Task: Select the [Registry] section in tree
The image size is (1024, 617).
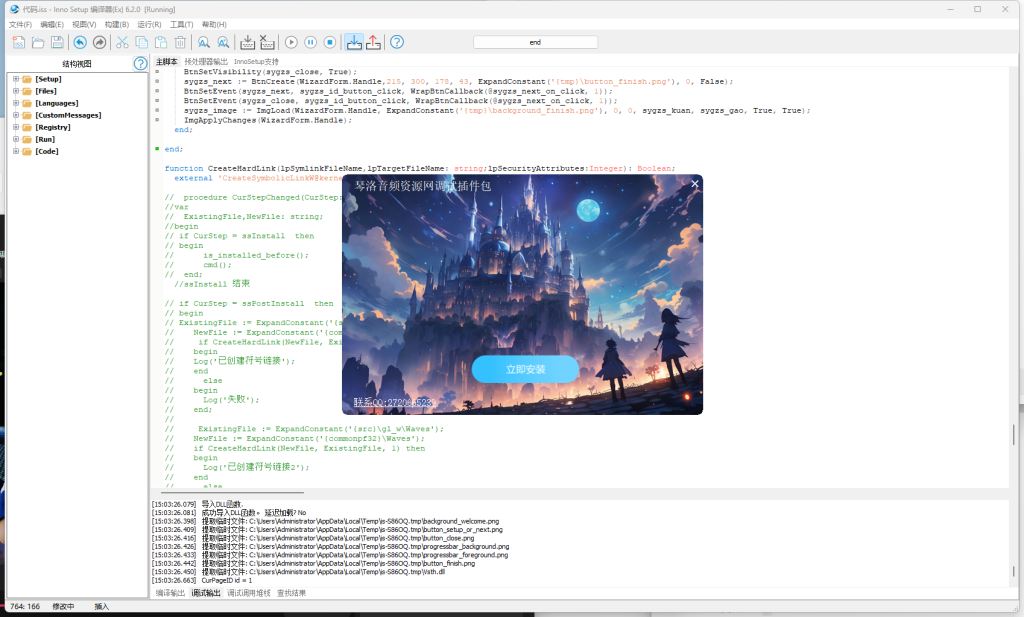Action: 52,127
